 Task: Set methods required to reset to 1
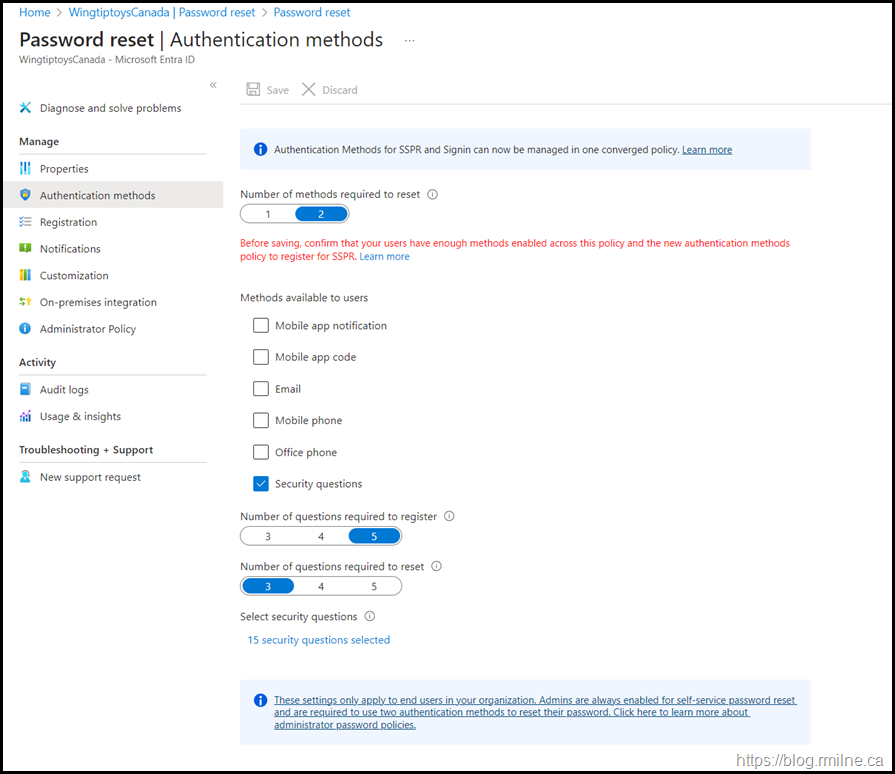click(x=268, y=214)
